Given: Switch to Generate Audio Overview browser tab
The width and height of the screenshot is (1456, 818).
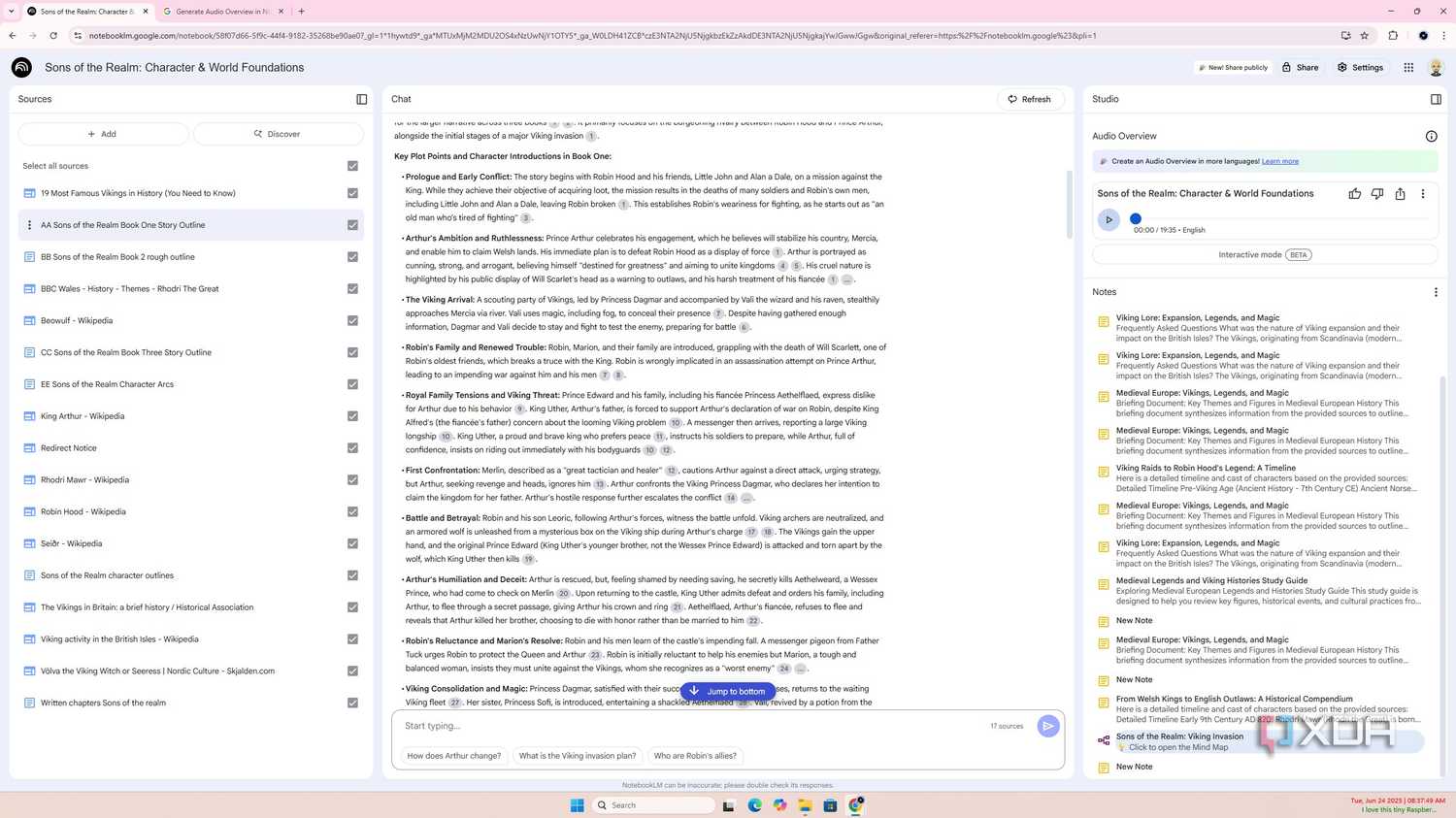Looking at the screenshot, I should point(222,12).
